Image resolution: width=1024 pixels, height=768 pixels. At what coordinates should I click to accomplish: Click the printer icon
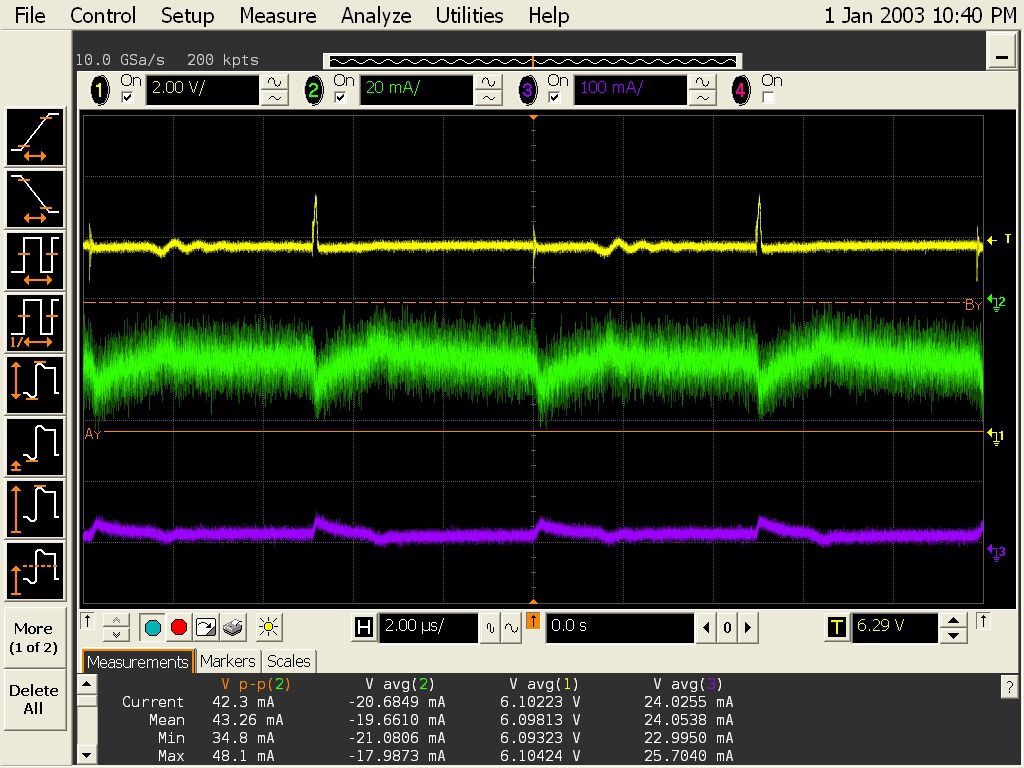[232, 628]
